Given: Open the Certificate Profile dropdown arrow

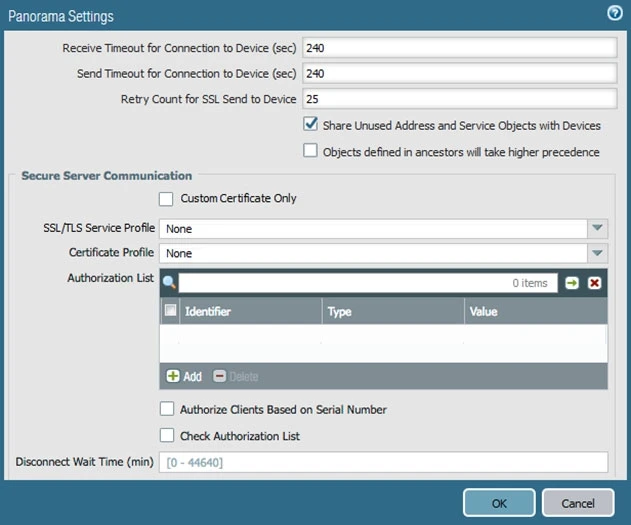Looking at the screenshot, I should [598, 253].
